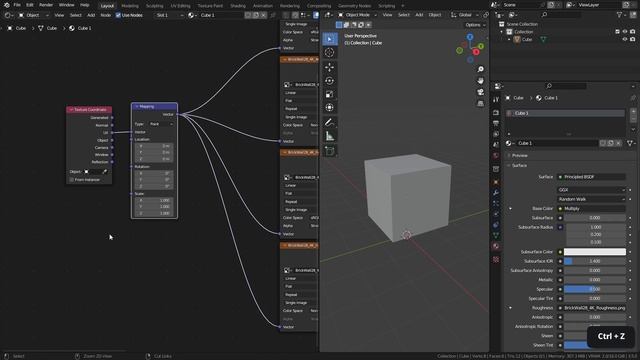The width and height of the screenshot is (640, 360).
Task: Click the viewport View menu
Action: click(387, 15)
